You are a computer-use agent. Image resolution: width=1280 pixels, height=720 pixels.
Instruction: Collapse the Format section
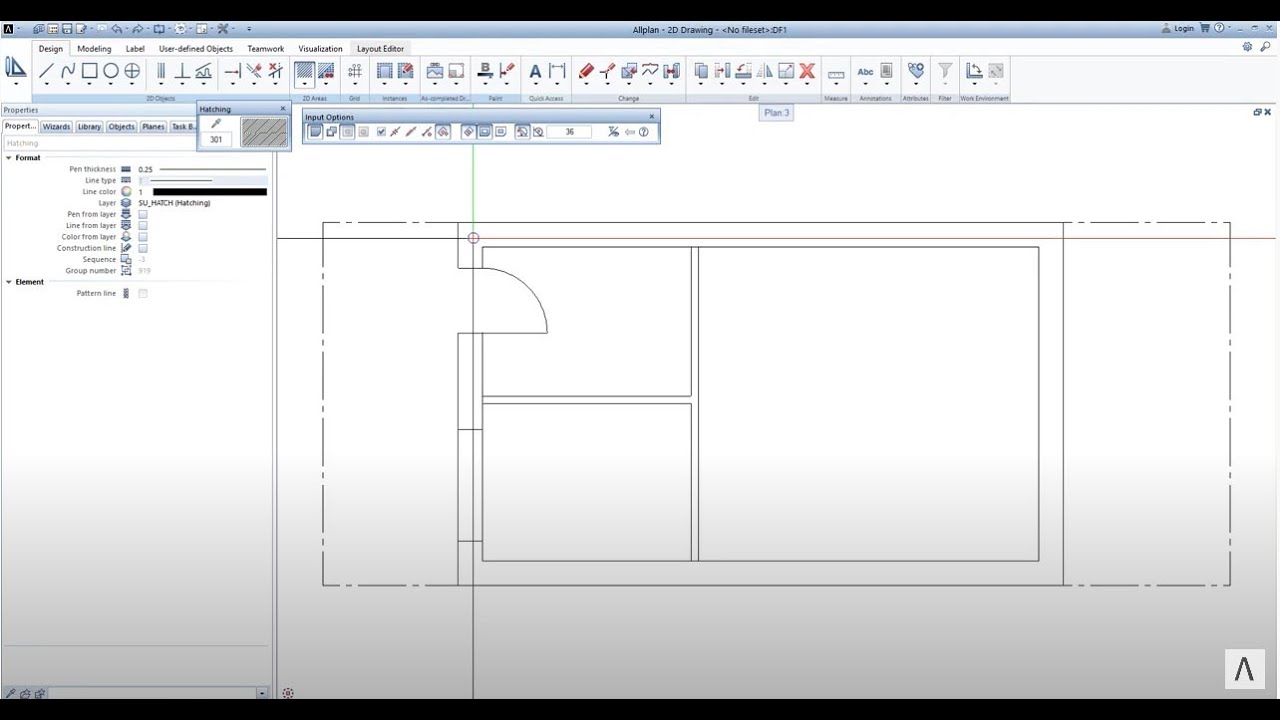point(9,158)
